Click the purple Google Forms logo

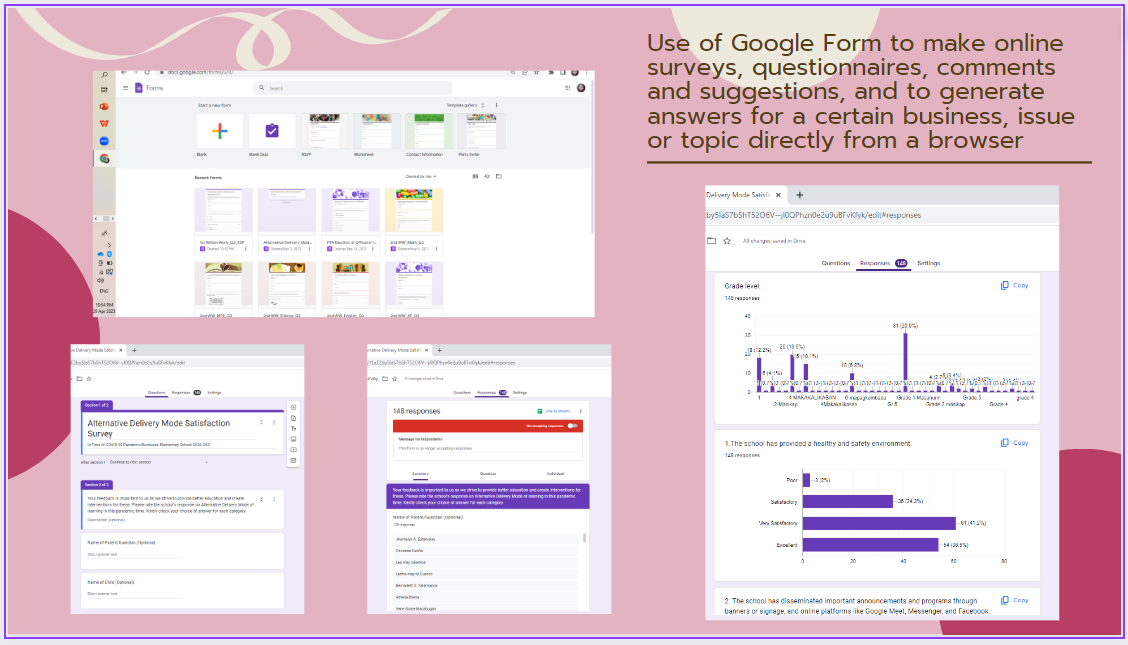tap(139, 88)
